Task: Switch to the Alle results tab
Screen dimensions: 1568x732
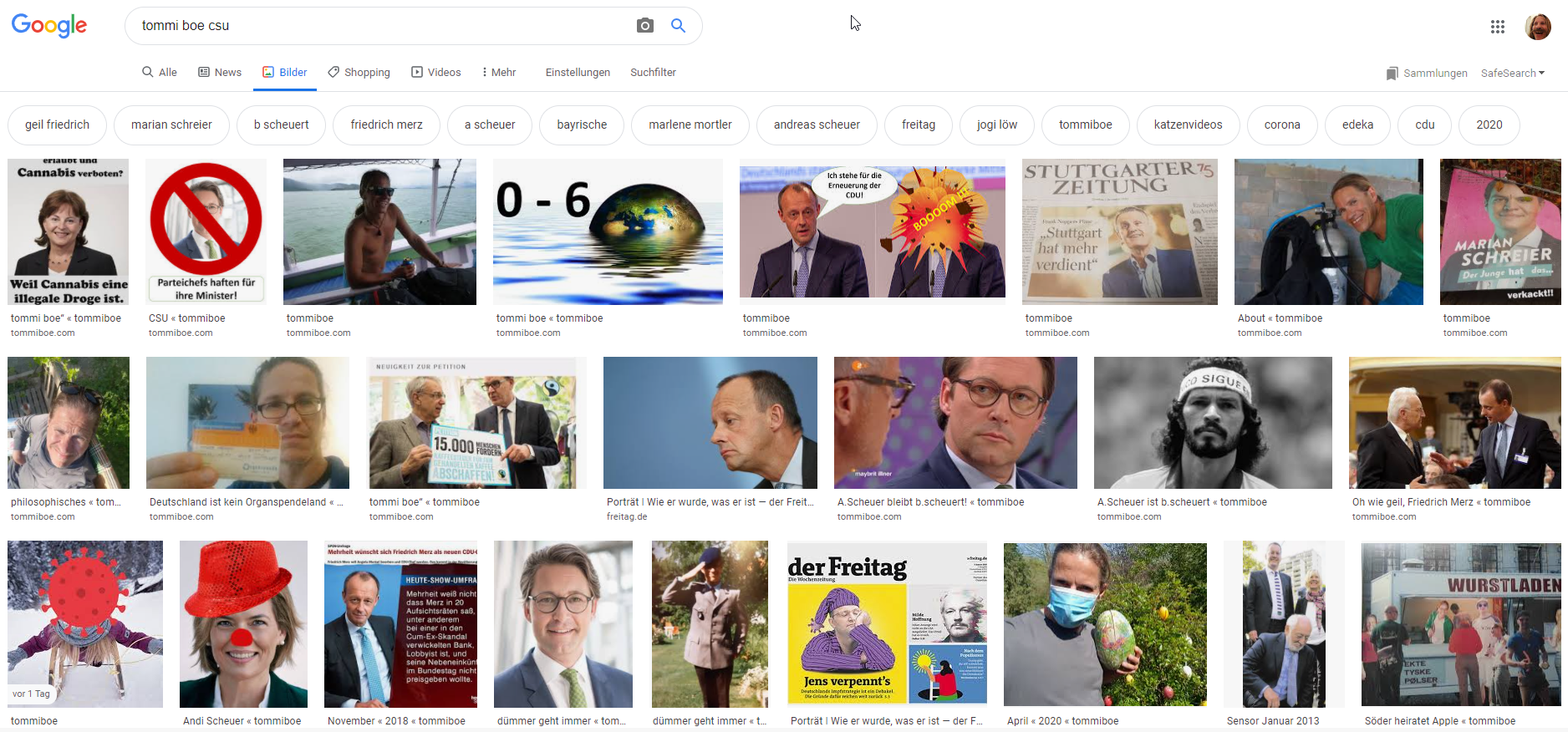Action: pos(160,73)
